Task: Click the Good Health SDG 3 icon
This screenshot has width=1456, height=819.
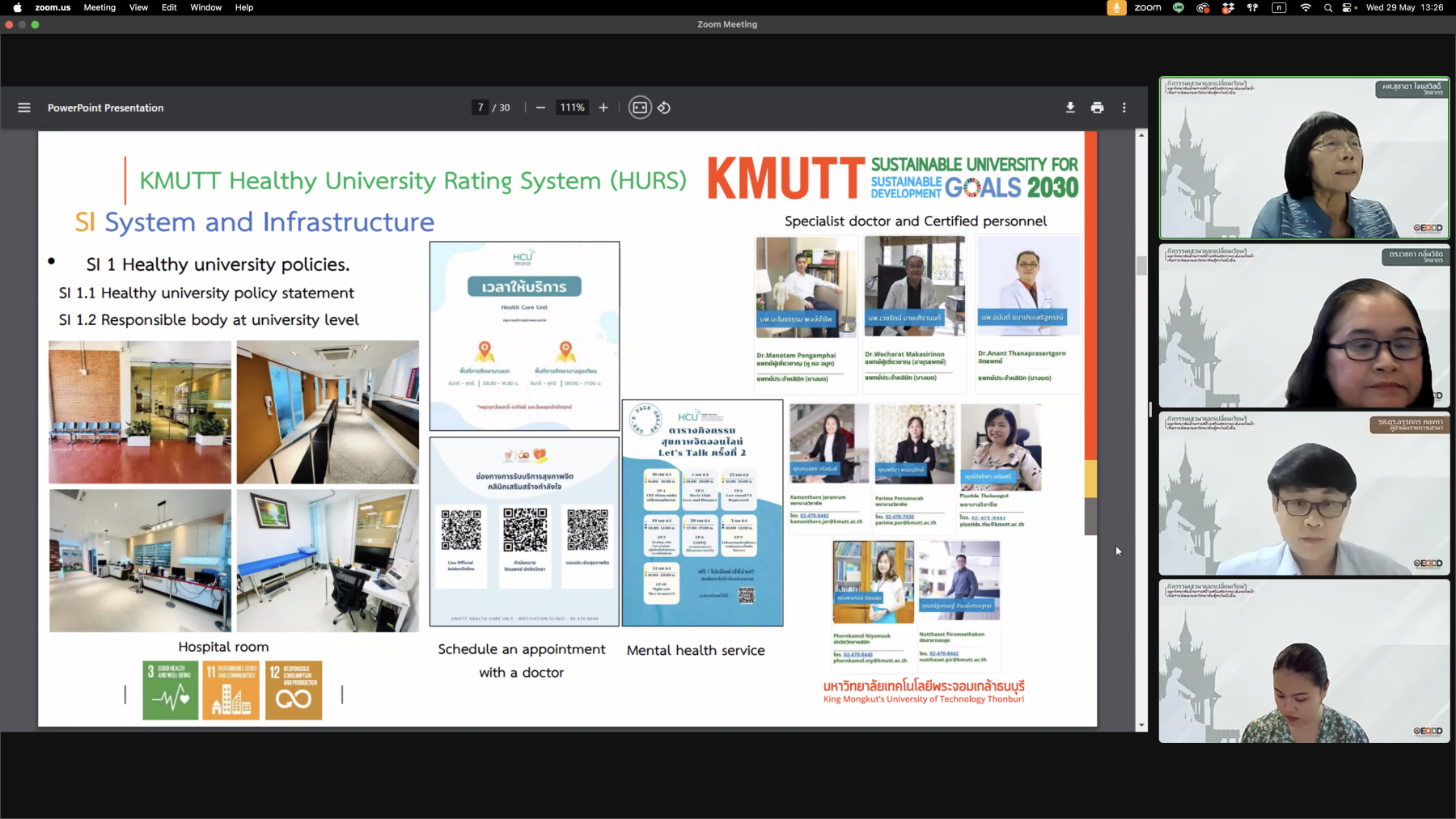Action: pos(170,690)
